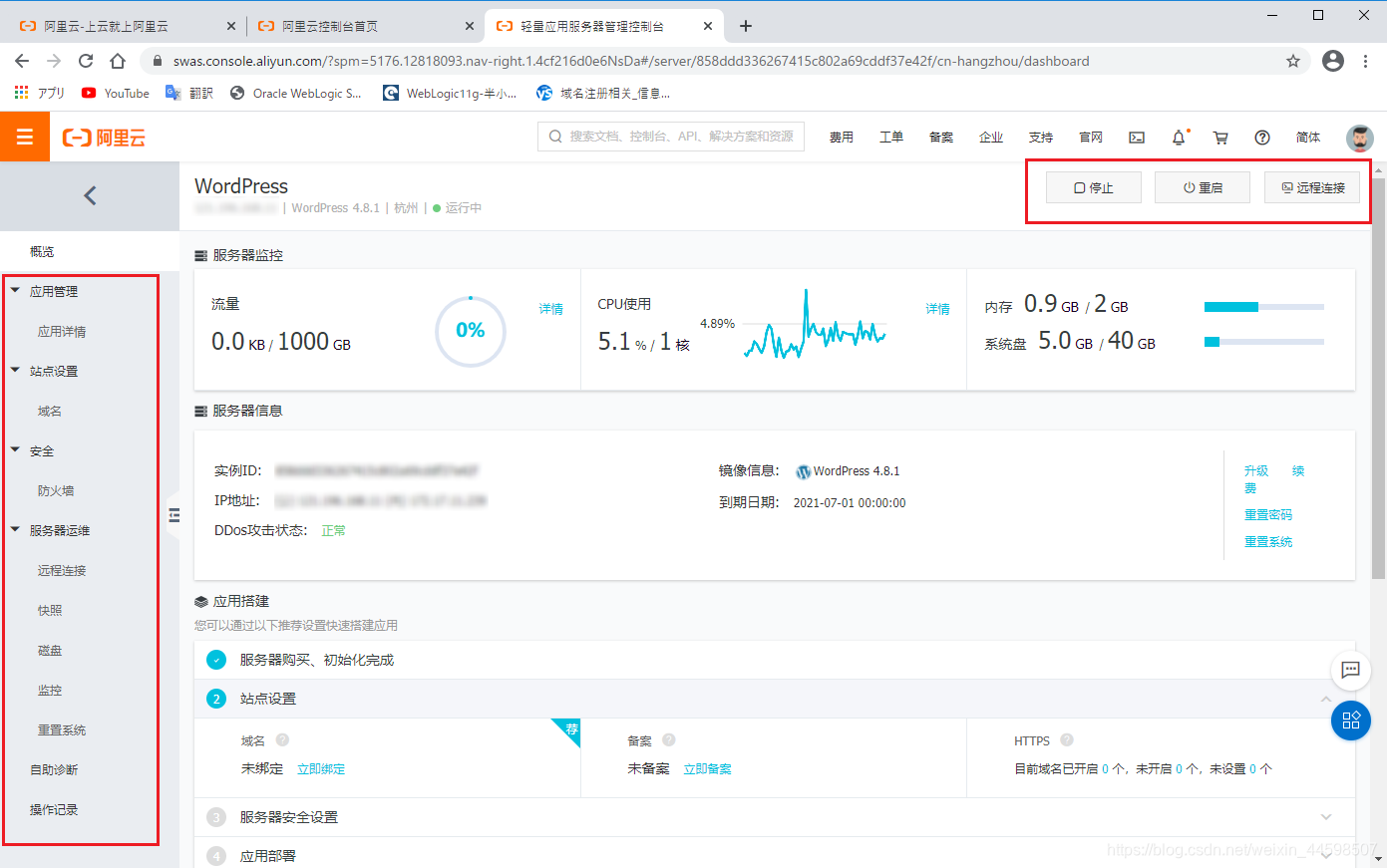1387x868 pixels.
Task: Open Chrome's three-dot menu
Action: pos(1365,61)
